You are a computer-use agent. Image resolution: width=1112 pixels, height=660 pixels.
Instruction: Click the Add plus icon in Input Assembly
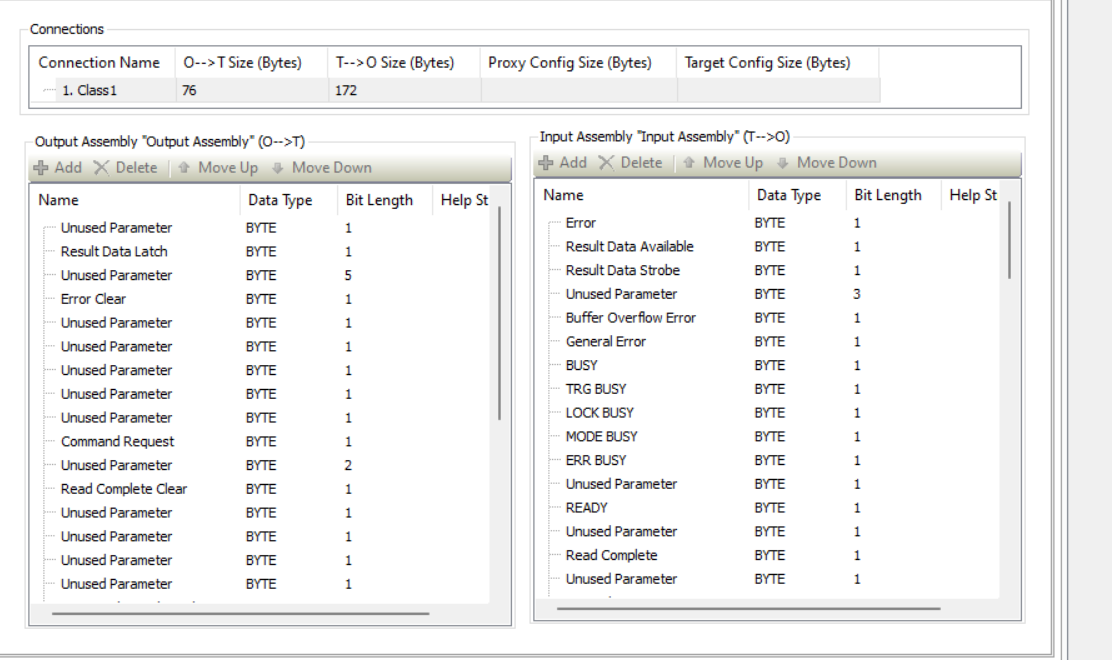coord(546,163)
